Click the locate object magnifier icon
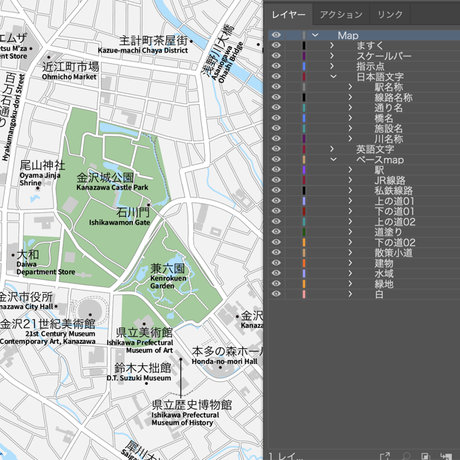The image size is (460, 460). (406, 456)
